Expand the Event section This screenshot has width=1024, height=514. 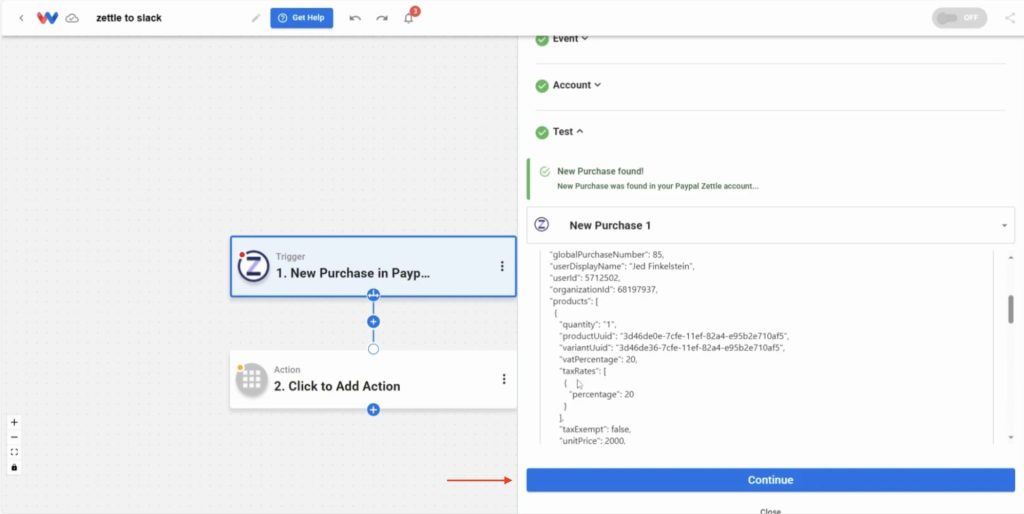pos(570,39)
